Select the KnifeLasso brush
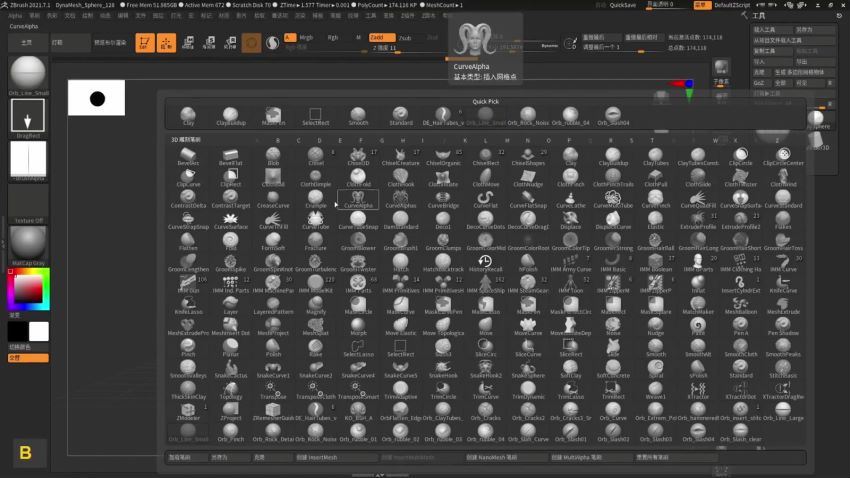 click(188, 305)
